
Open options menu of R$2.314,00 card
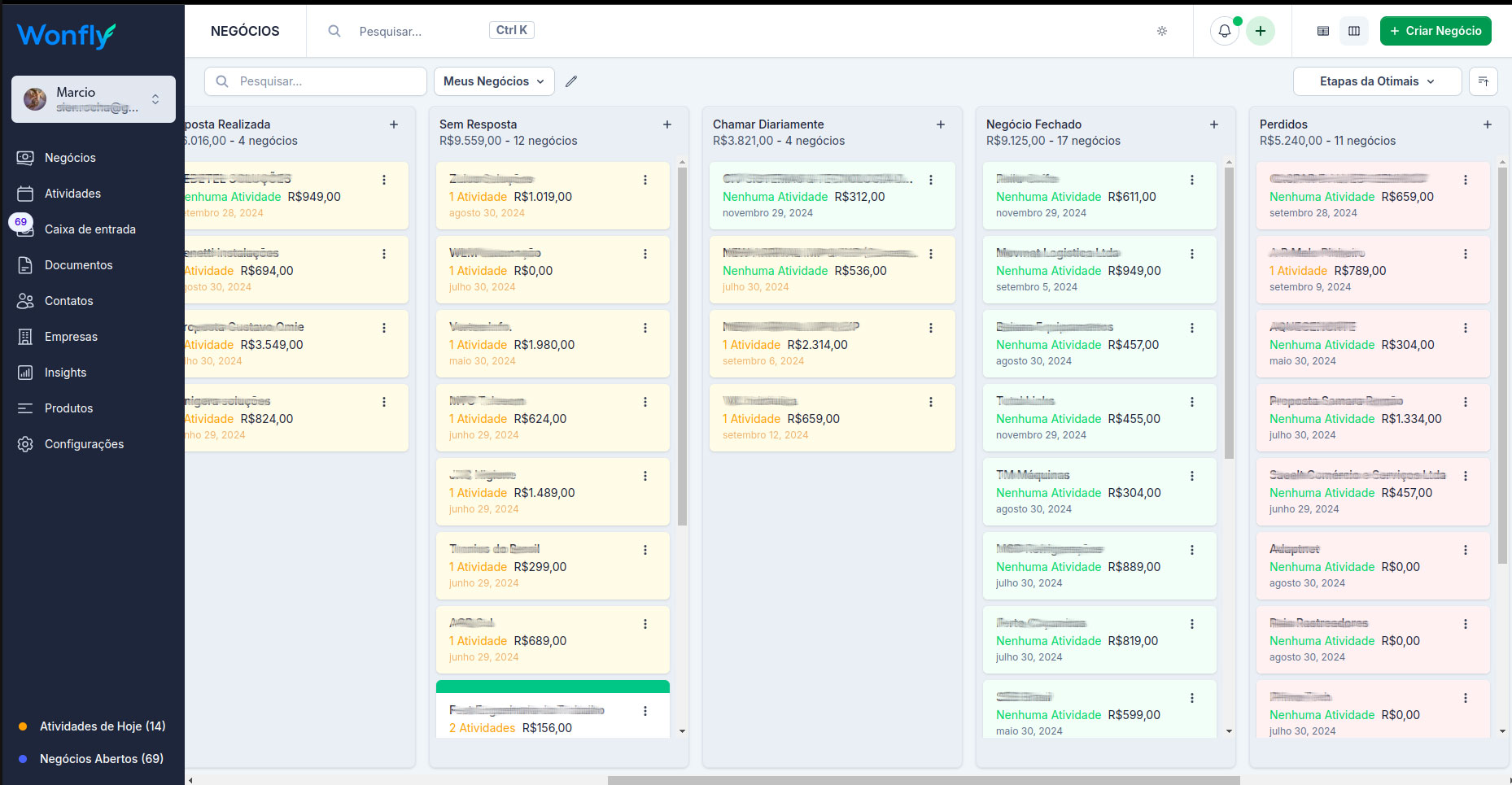click(931, 328)
